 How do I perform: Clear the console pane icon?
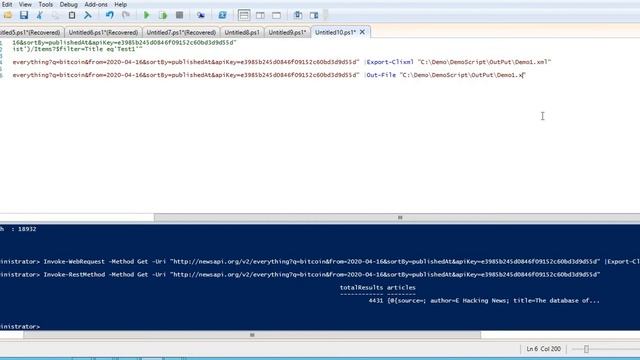point(88,16)
